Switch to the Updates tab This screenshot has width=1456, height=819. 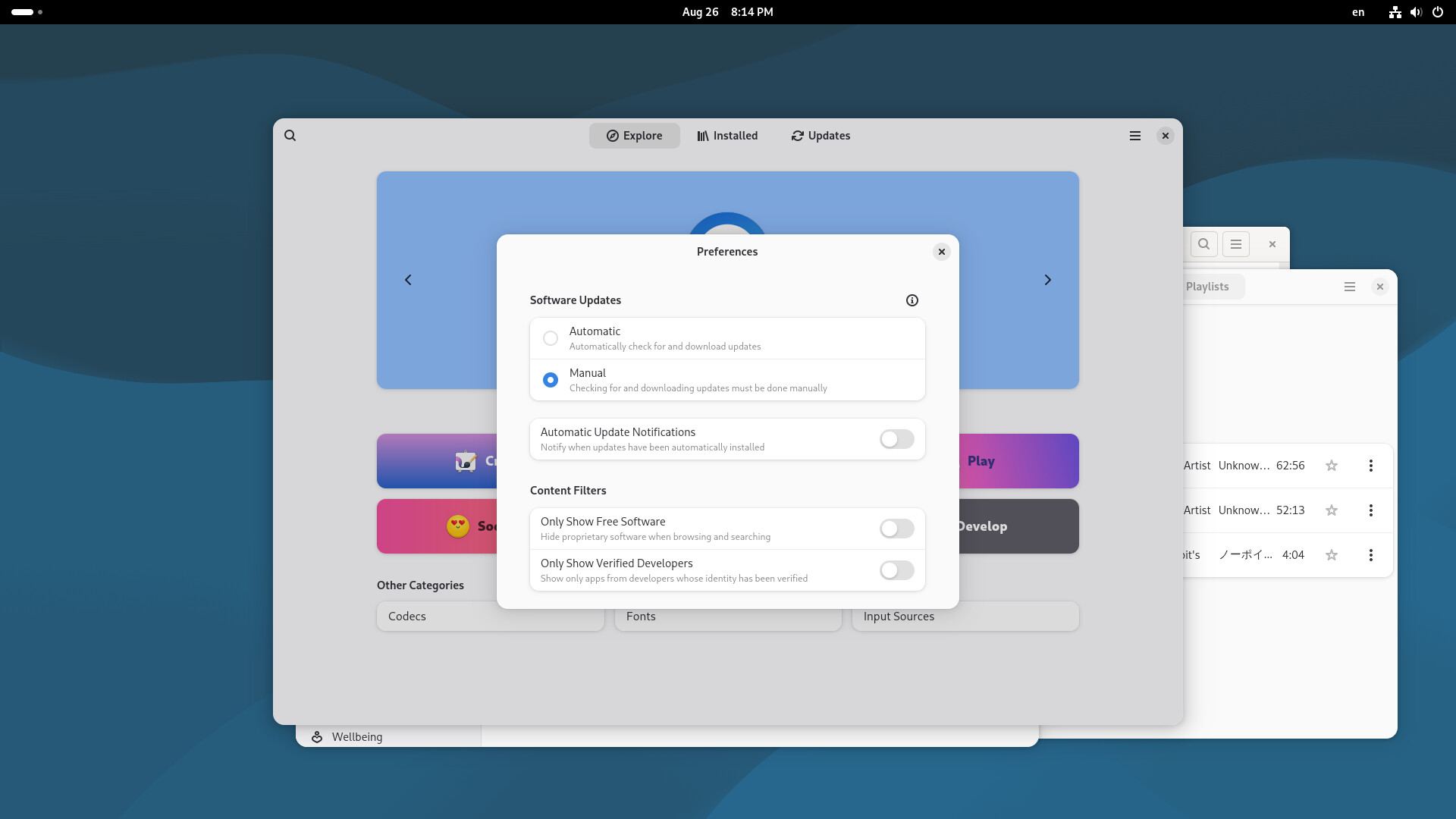(821, 136)
